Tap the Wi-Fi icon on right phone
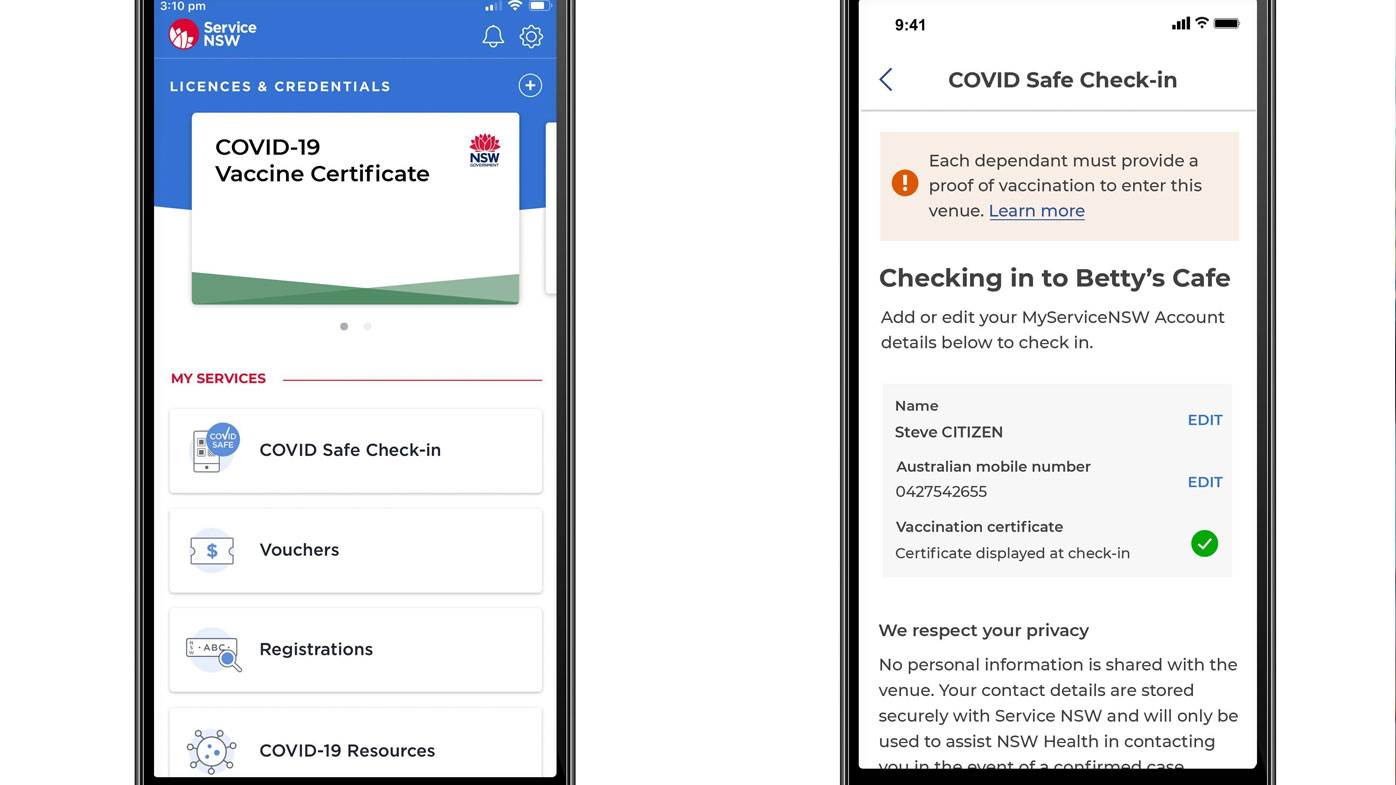 click(1202, 24)
